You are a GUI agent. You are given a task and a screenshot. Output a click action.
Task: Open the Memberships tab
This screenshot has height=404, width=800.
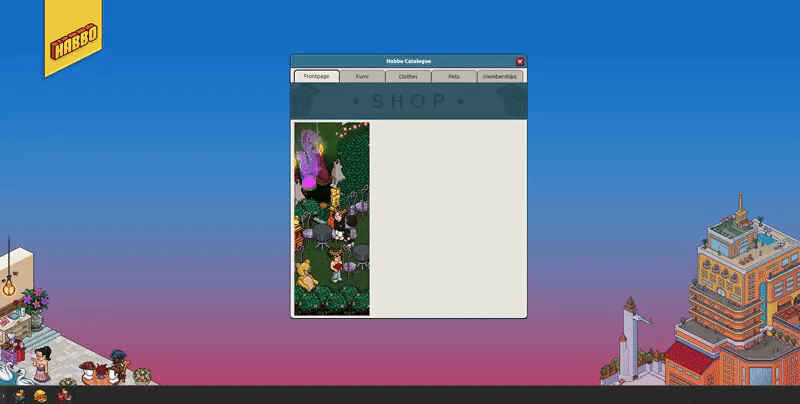tap(500, 77)
